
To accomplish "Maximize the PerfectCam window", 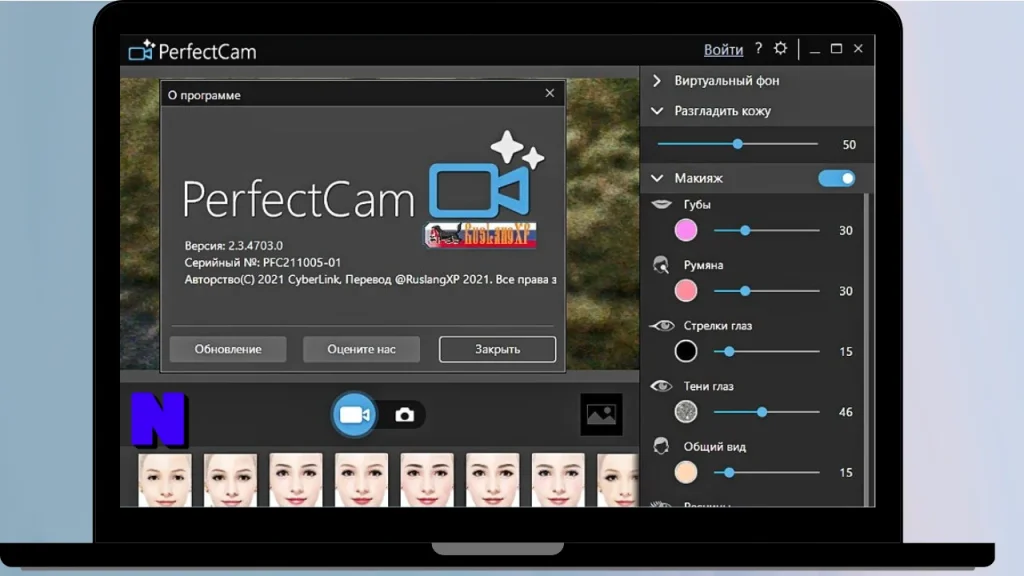I will [x=836, y=49].
